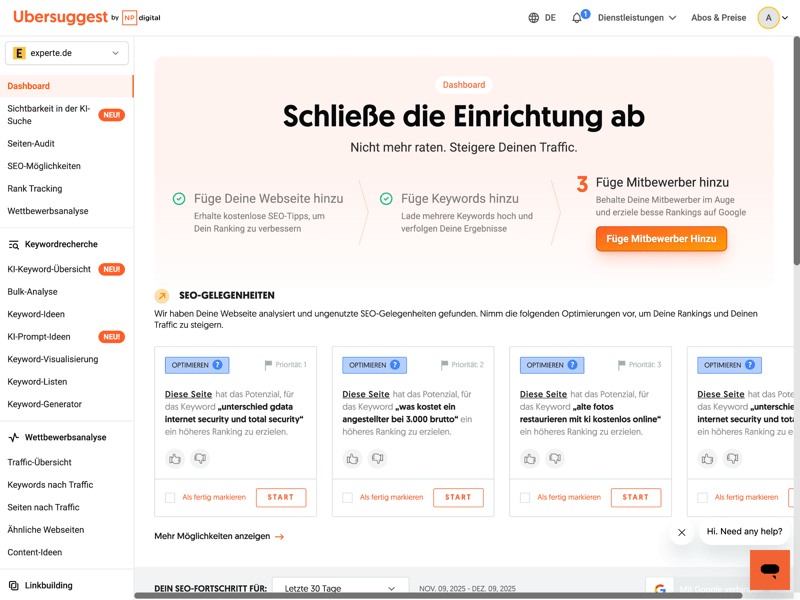Click START on the Priorität 3 card
The height and width of the screenshot is (600, 800).
tap(636, 497)
